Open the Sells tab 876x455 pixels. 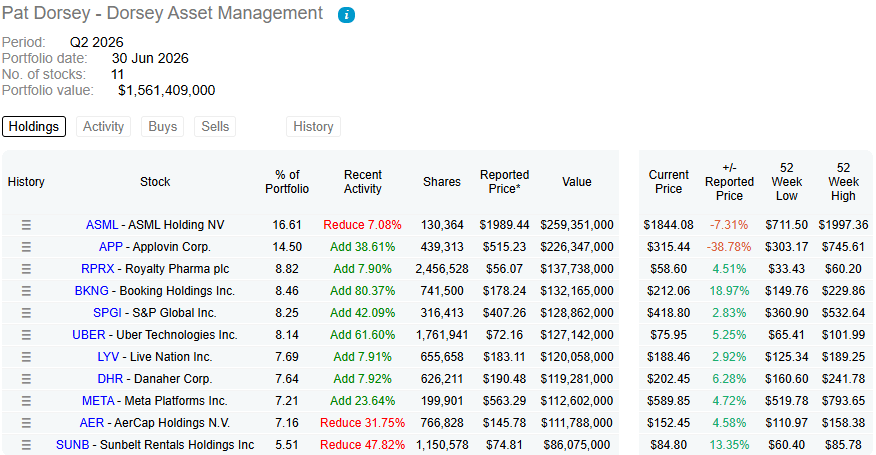click(215, 126)
